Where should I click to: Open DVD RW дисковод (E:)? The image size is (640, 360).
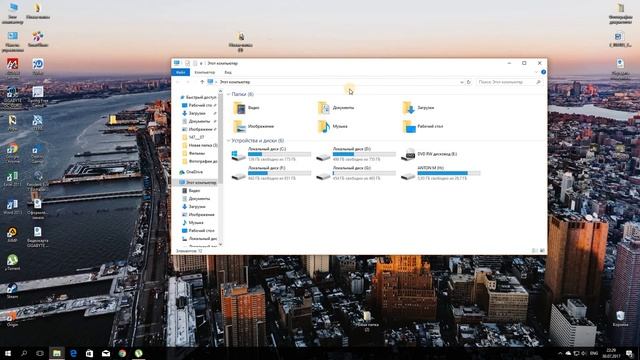click(429, 154)
